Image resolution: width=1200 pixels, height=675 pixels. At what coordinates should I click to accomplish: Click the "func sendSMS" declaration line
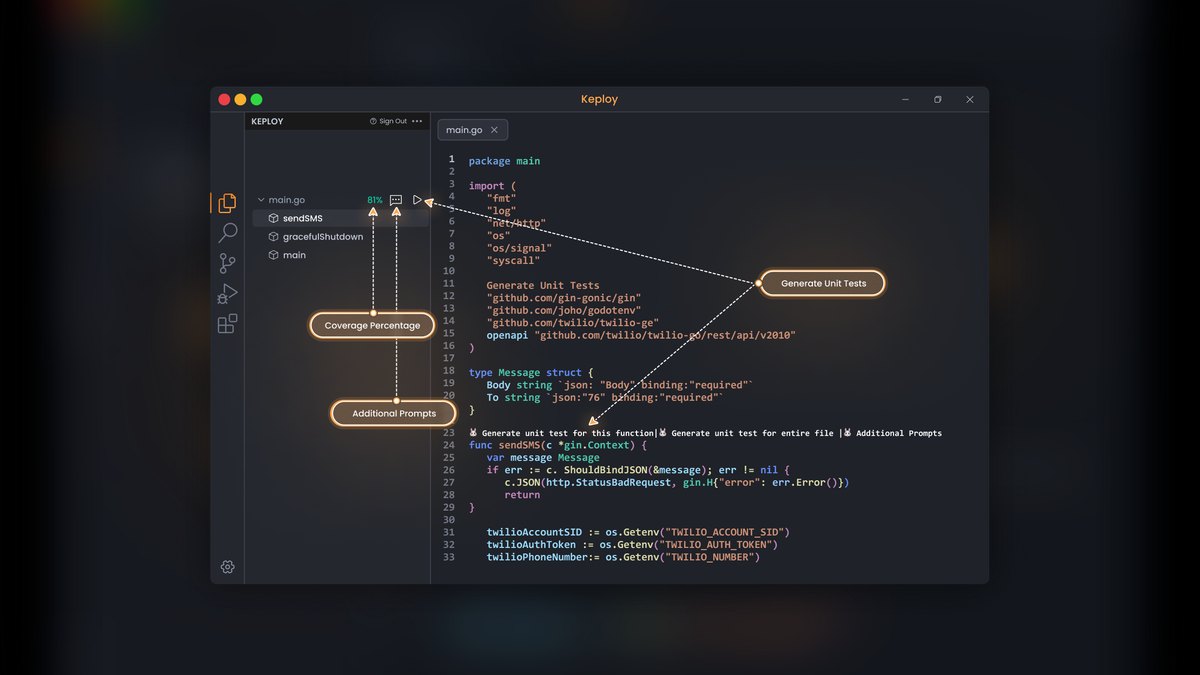558,445
